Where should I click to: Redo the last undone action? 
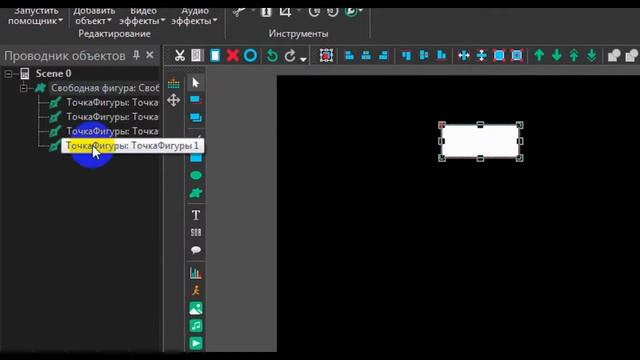click(290, 56)
